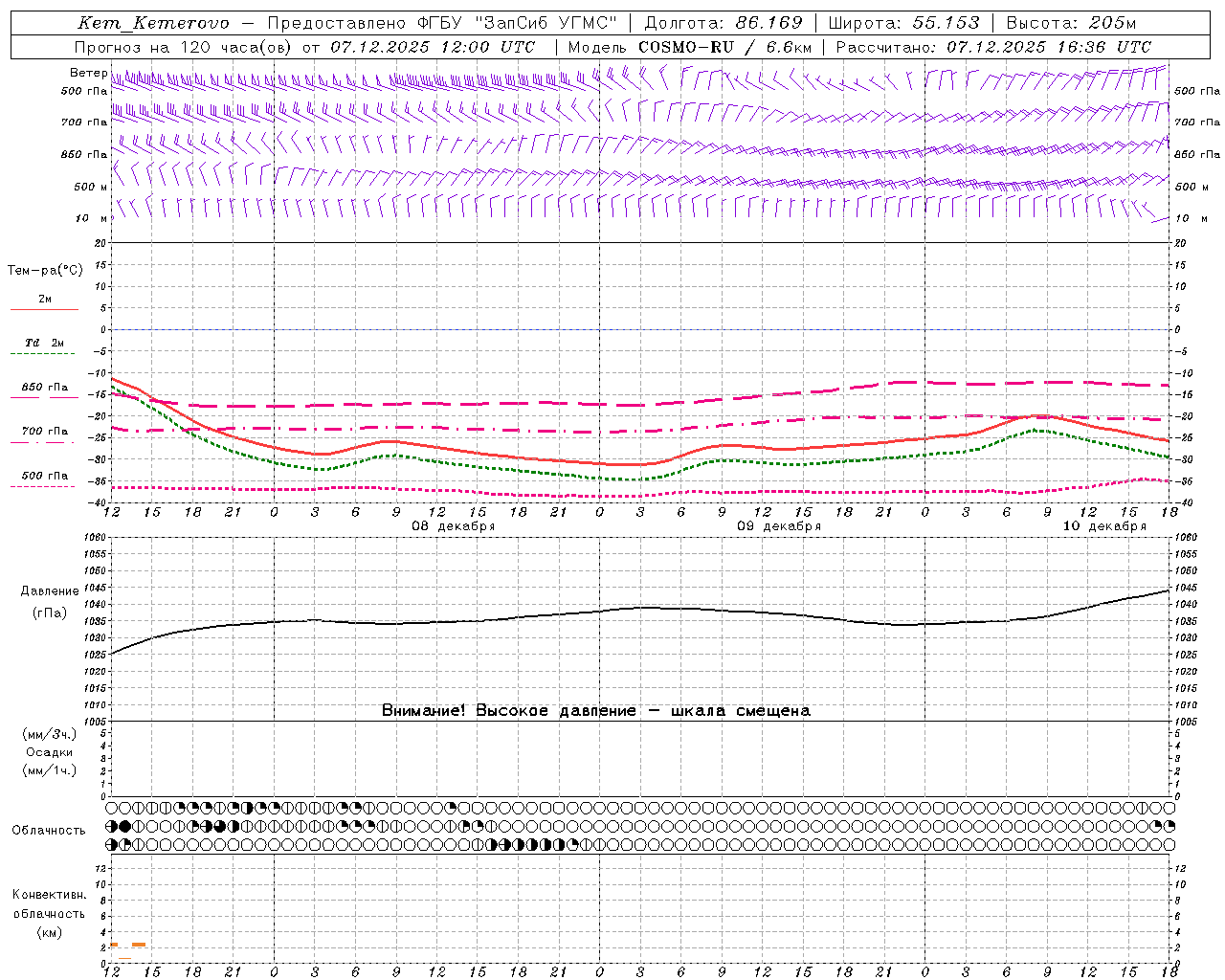1225x980 pixels.
Task: Click the forecast start time 07.12.2025 12:00 UTC
Action: 433,47
